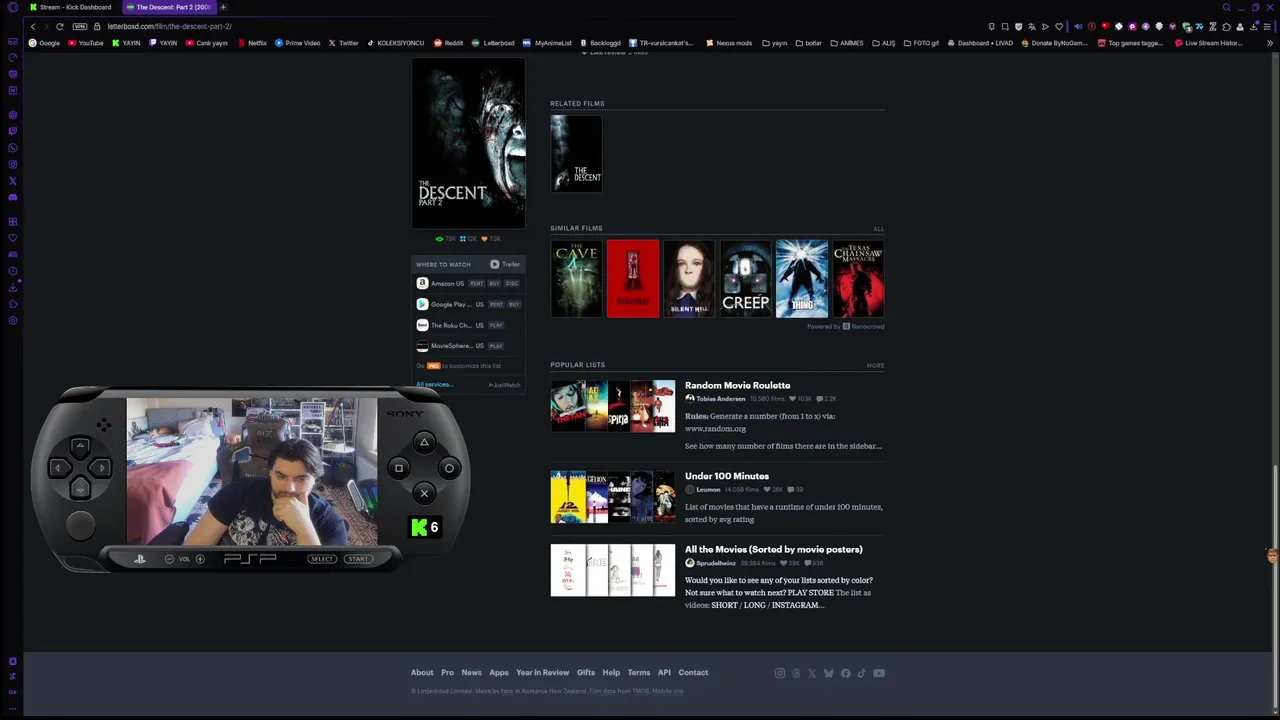This screenshot has width=1280, height=720.
Task: Click Roku Channel PLAY button
Action: coord(496,325)
